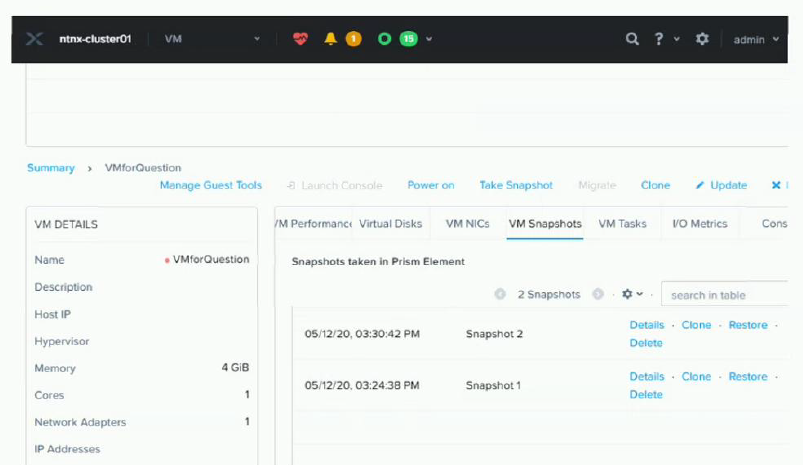Open search using magnifying glass icon
This screenshot has width=803, height=465.
[x=632, y=39]
